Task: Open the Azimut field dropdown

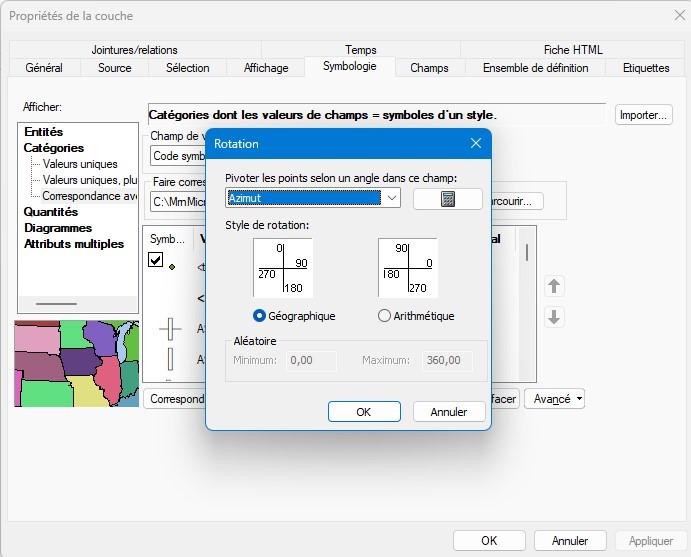Action: coord(391,198)
